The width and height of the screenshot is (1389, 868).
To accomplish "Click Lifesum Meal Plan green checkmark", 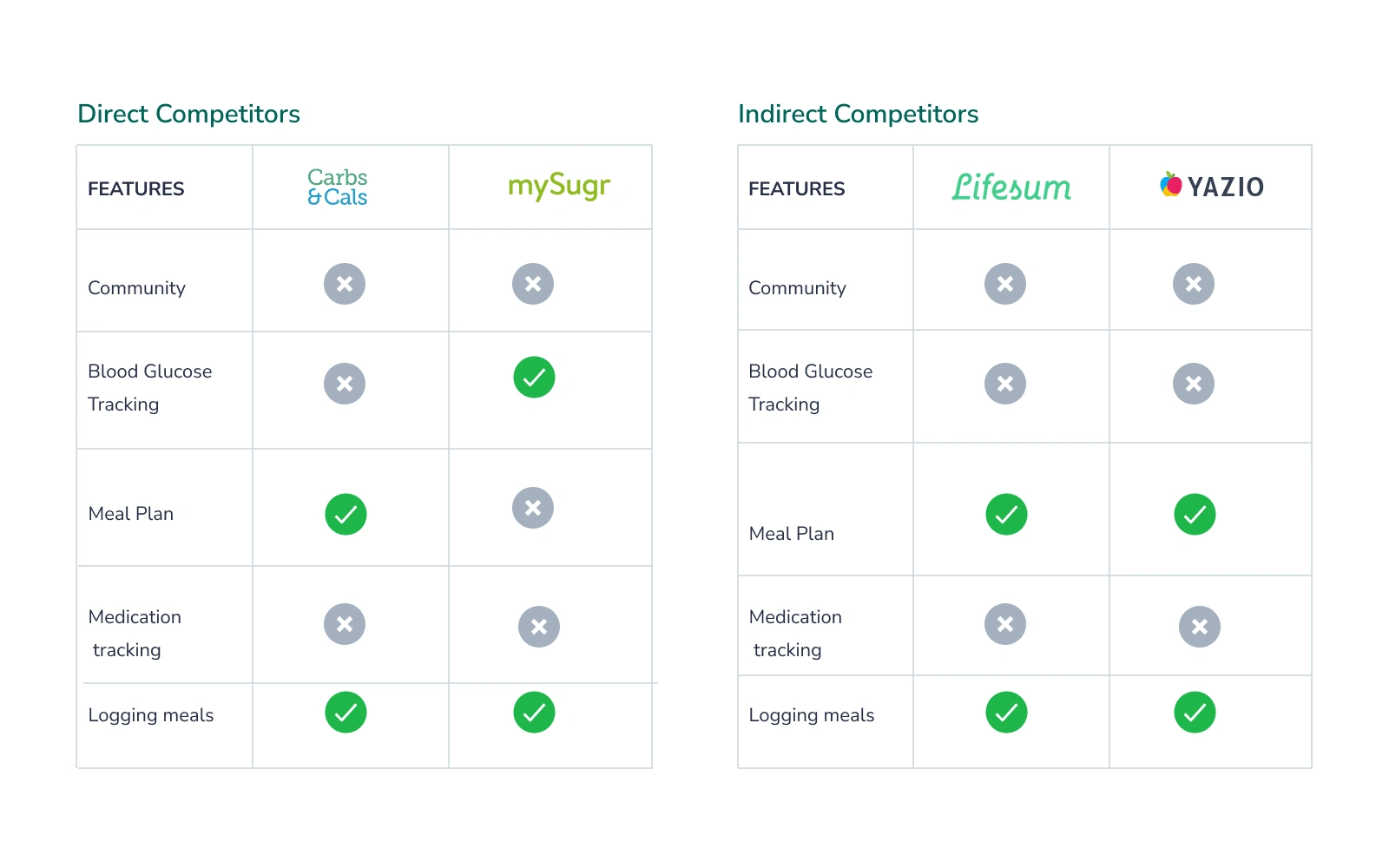I will [x=1006, y=514].
